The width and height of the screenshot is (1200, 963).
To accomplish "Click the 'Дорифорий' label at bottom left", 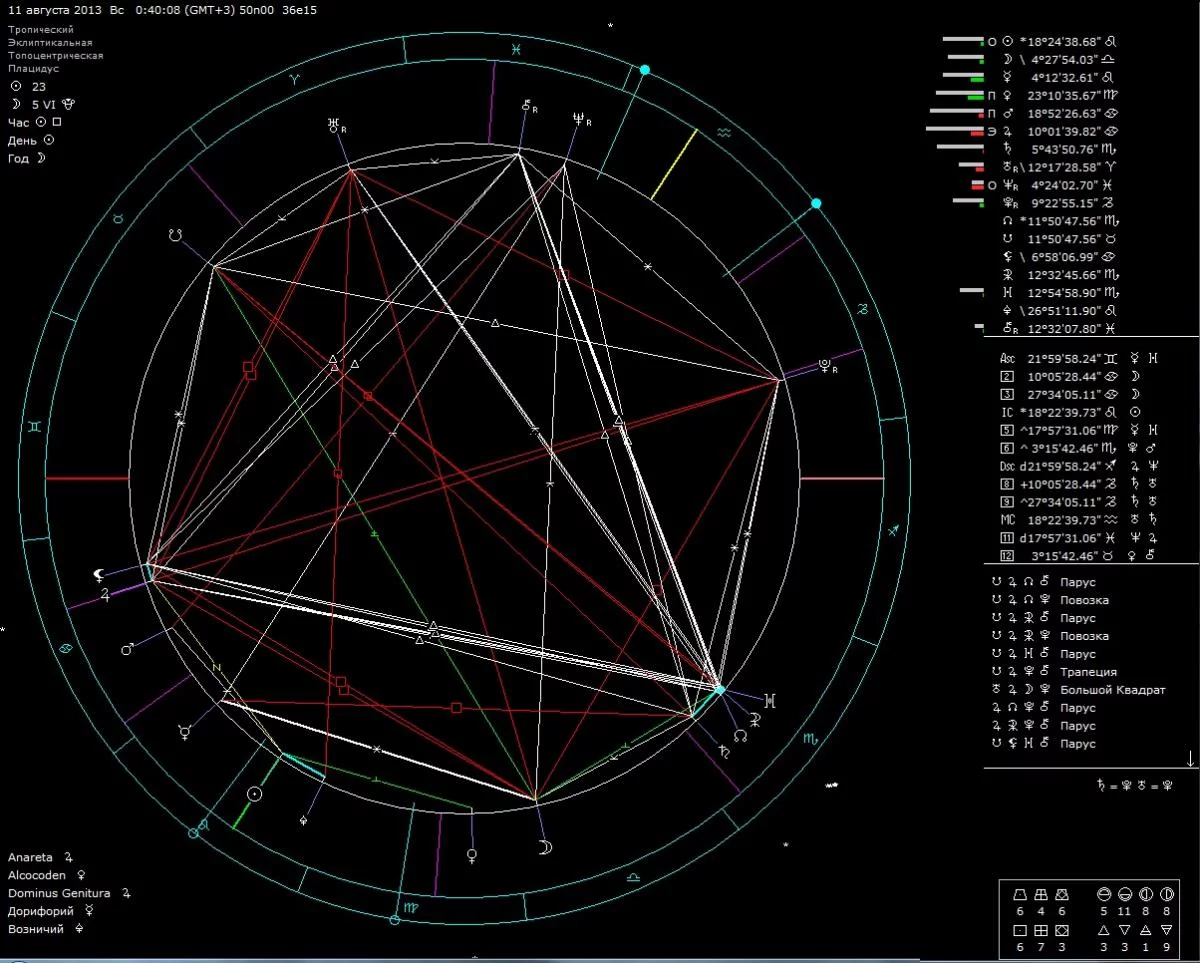I will [x=40, y=911].
